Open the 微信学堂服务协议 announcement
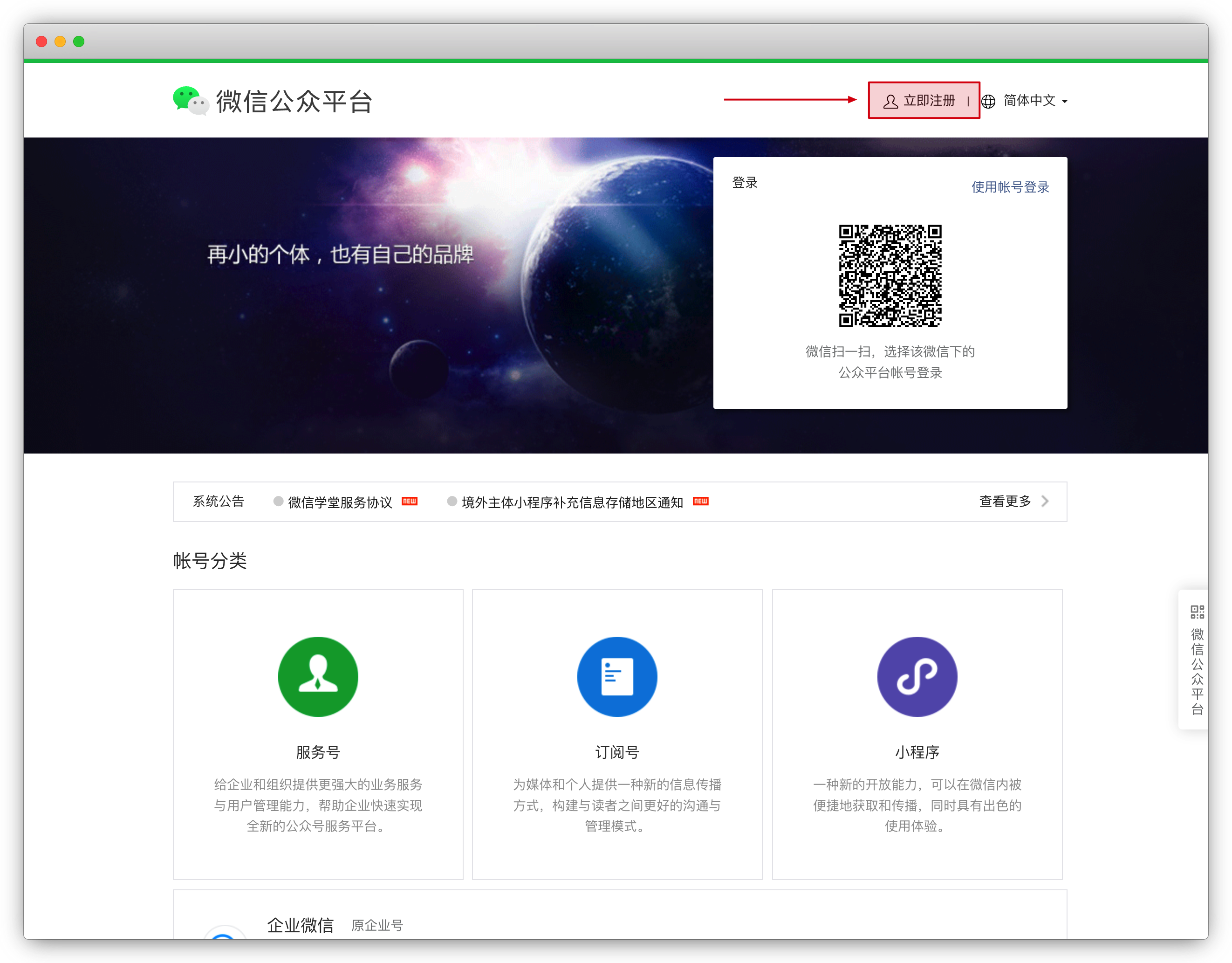The image size is (1232, 963). [x=340, y=502]
